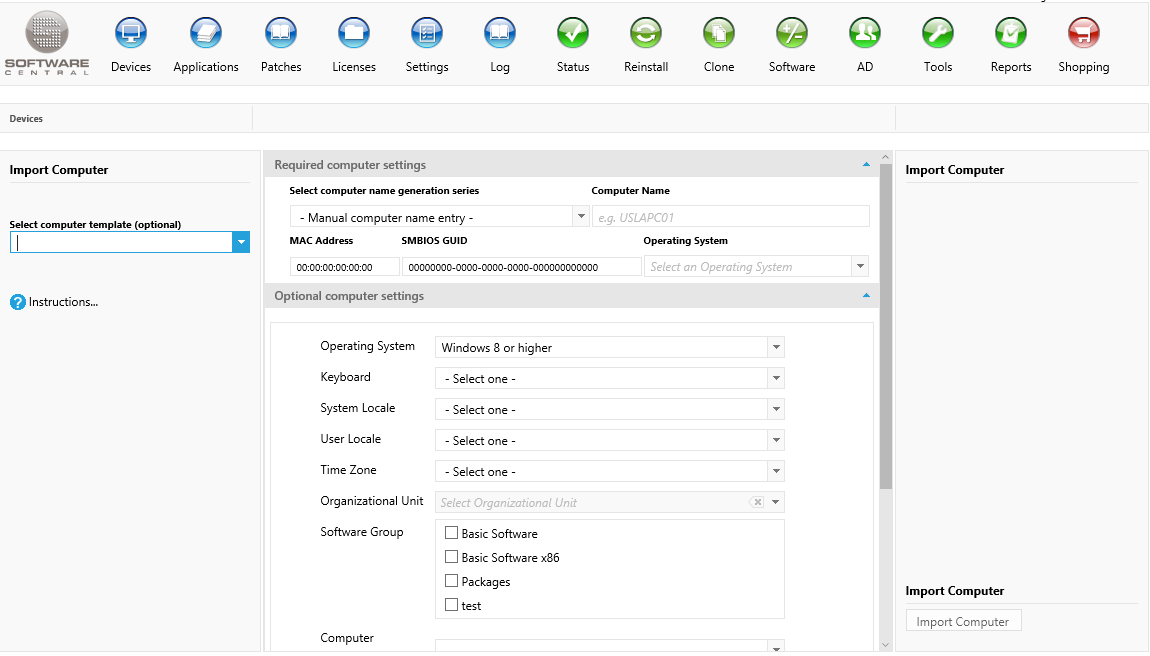
Task: Click the Computer Name input field
Action: (x=730, y=217)
